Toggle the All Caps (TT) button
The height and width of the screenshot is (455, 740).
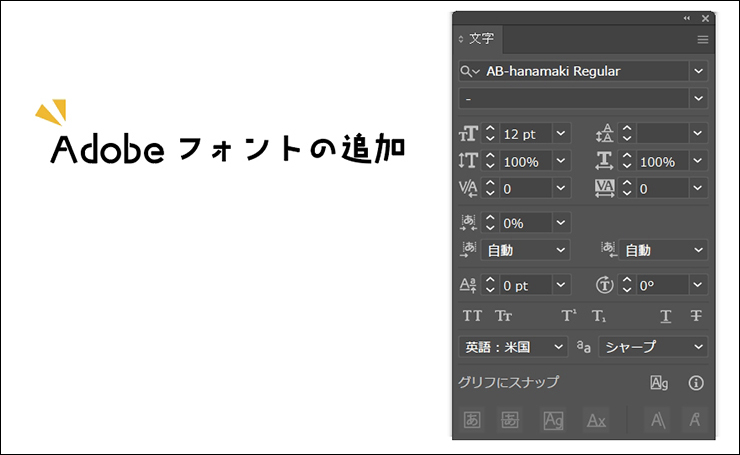point(472,316)
